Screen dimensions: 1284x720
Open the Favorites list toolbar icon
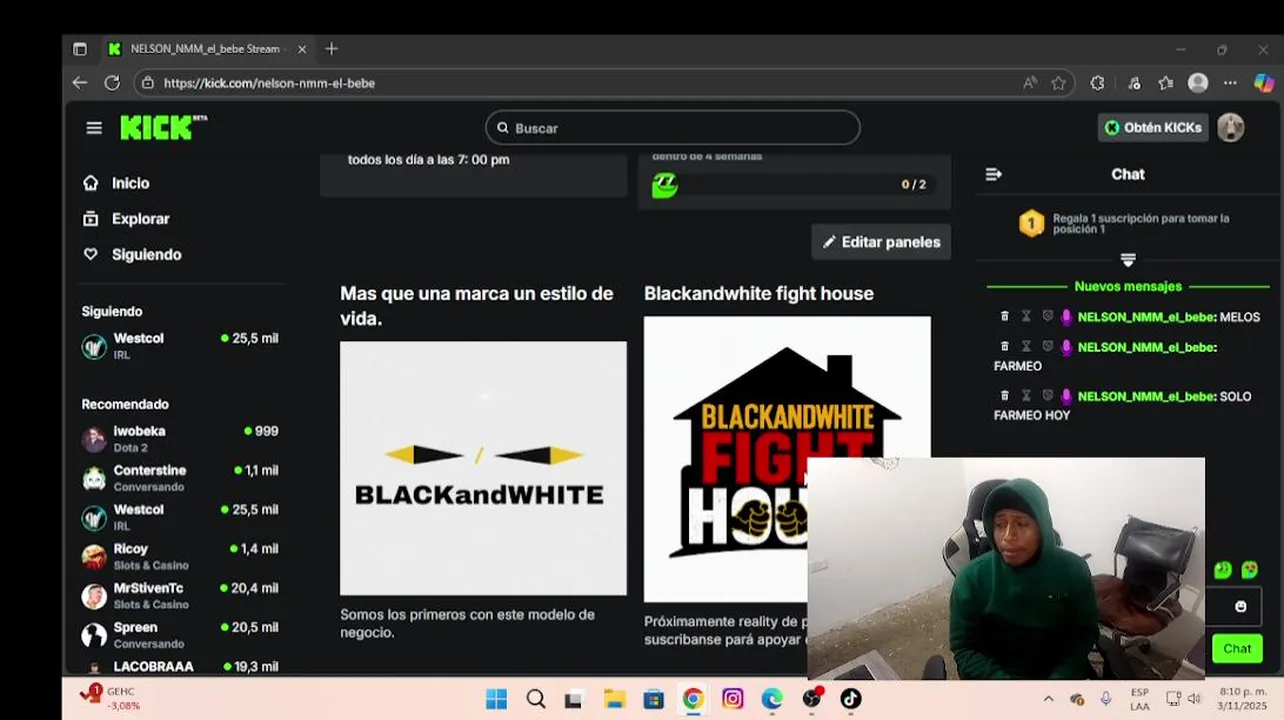1166,83
